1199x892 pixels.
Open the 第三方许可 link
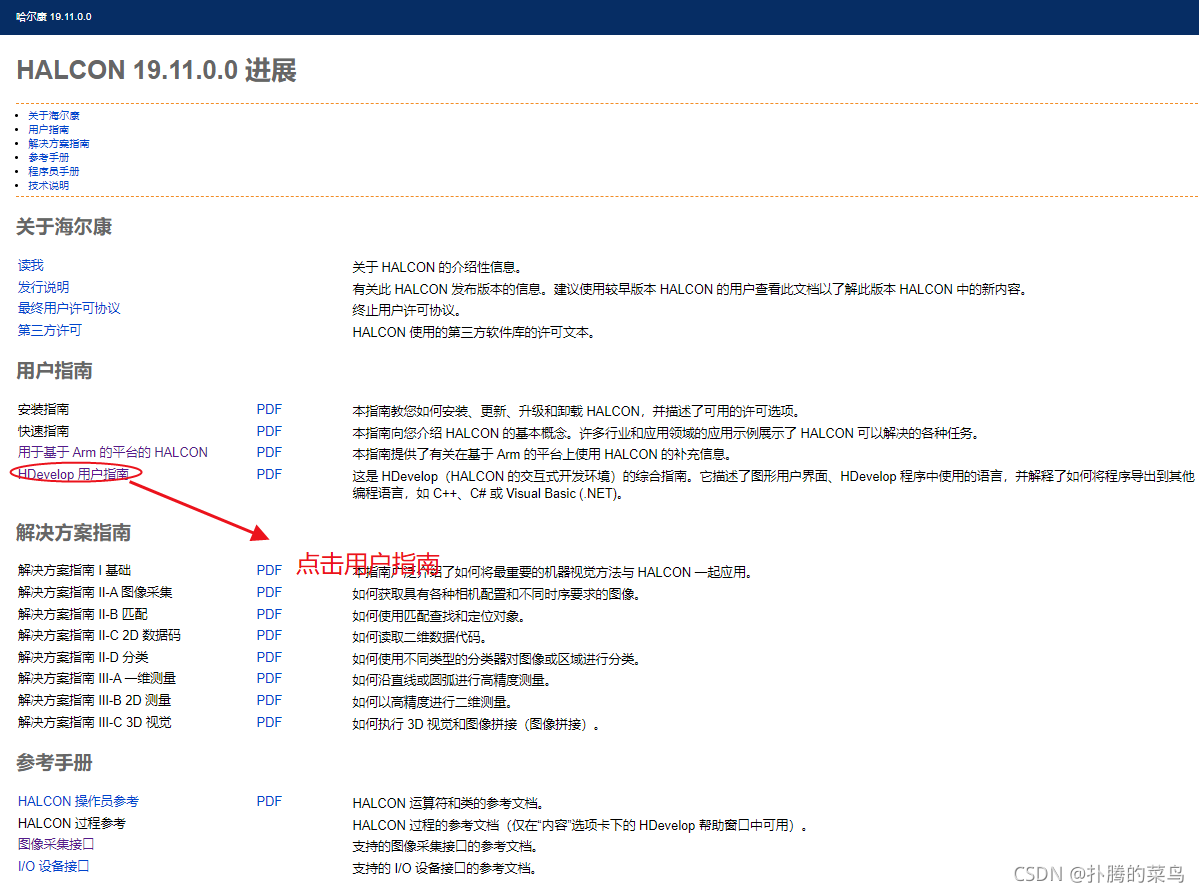coord(50,330)
